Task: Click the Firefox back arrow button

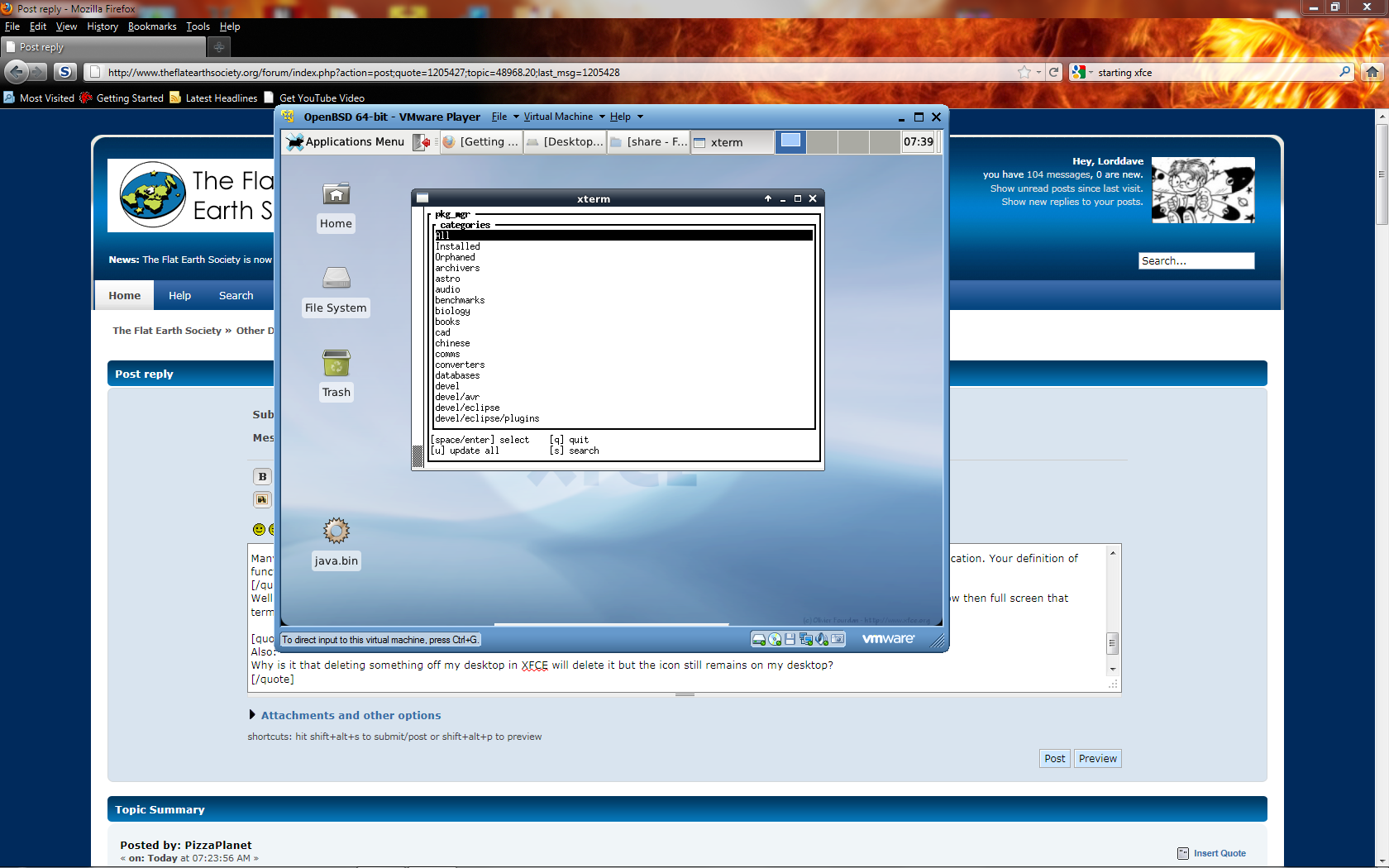Action: tap(17, 72)
